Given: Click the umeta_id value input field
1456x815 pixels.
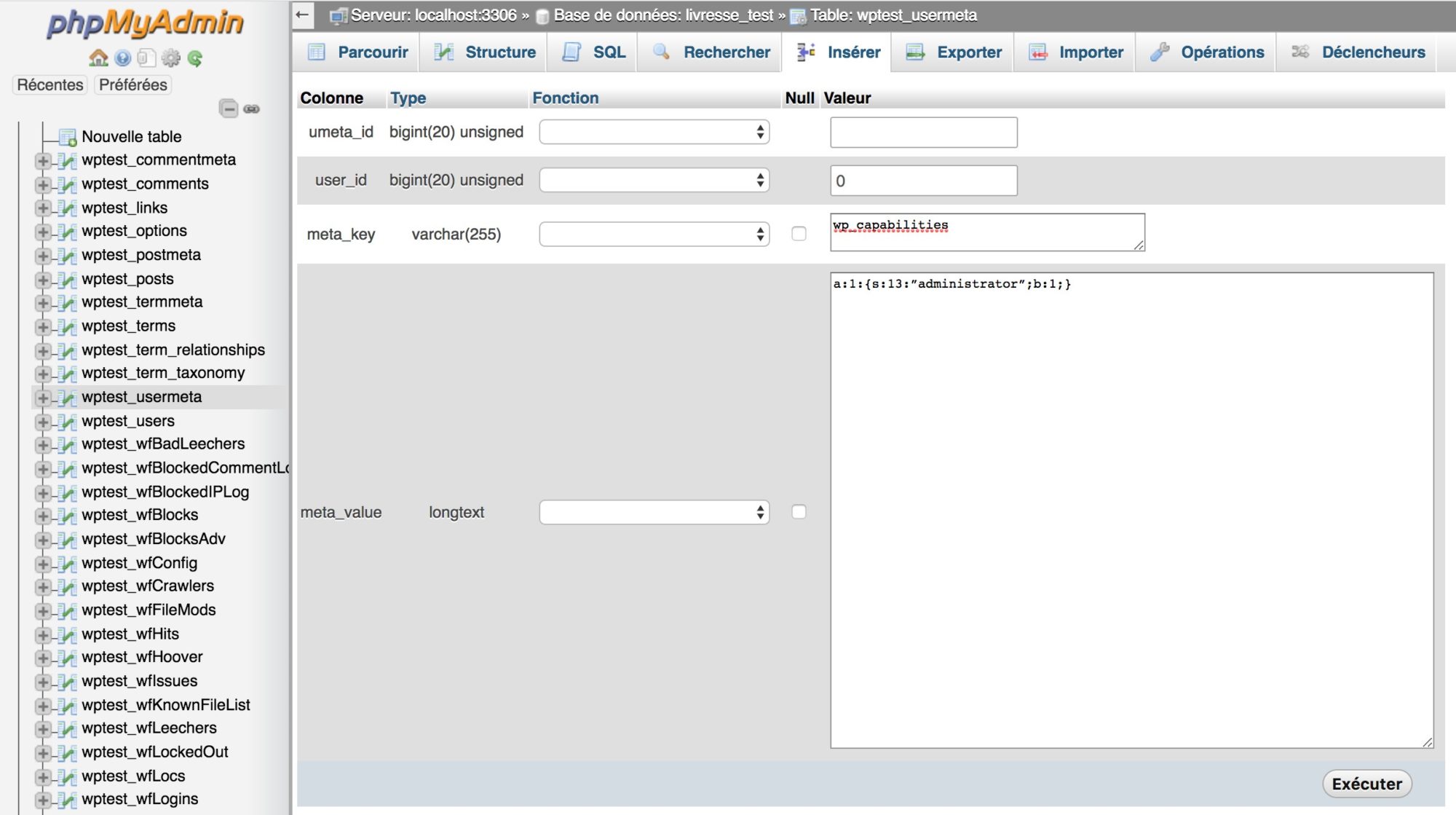Looking at the screenshot, I should [x=923, y=133].
